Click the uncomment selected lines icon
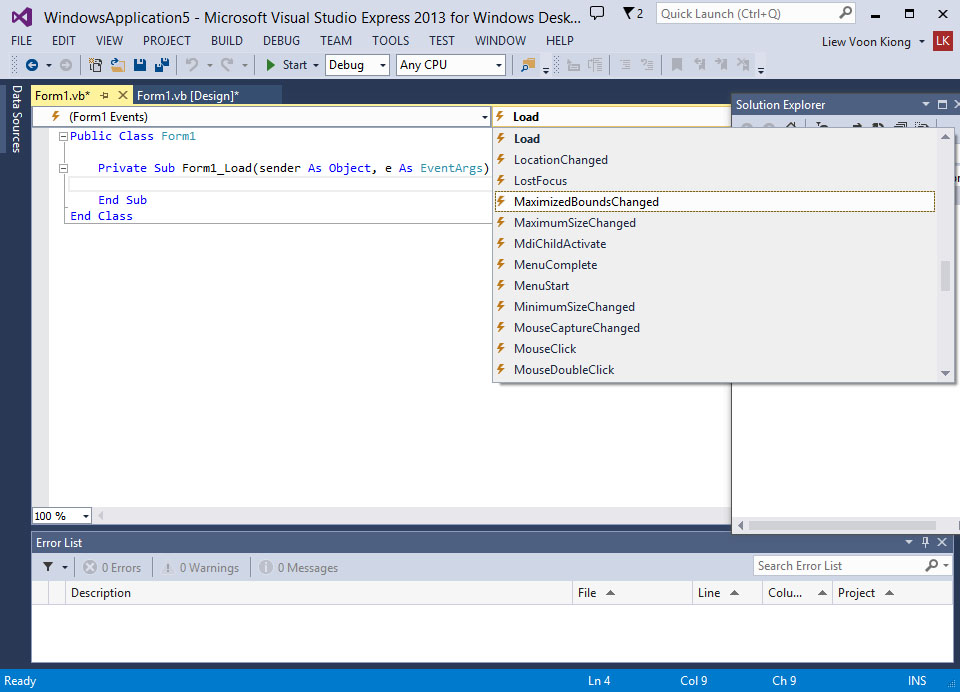 (x=647, y=64)
